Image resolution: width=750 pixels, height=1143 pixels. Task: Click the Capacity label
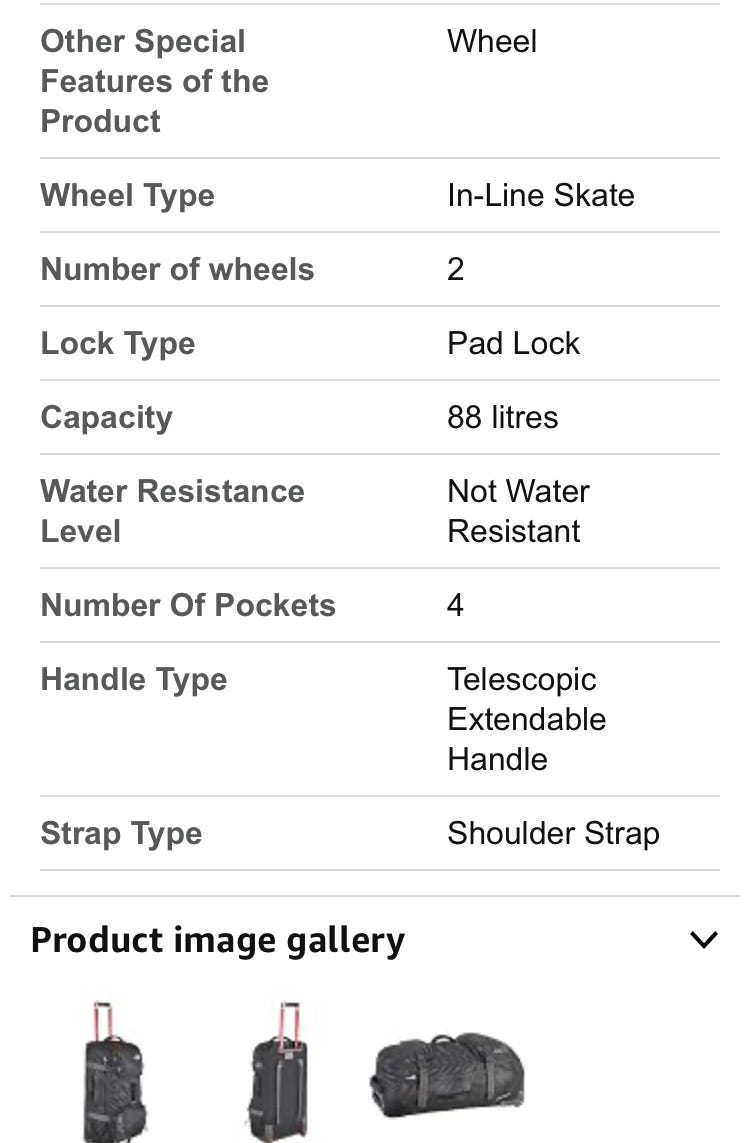coord(106,418)
